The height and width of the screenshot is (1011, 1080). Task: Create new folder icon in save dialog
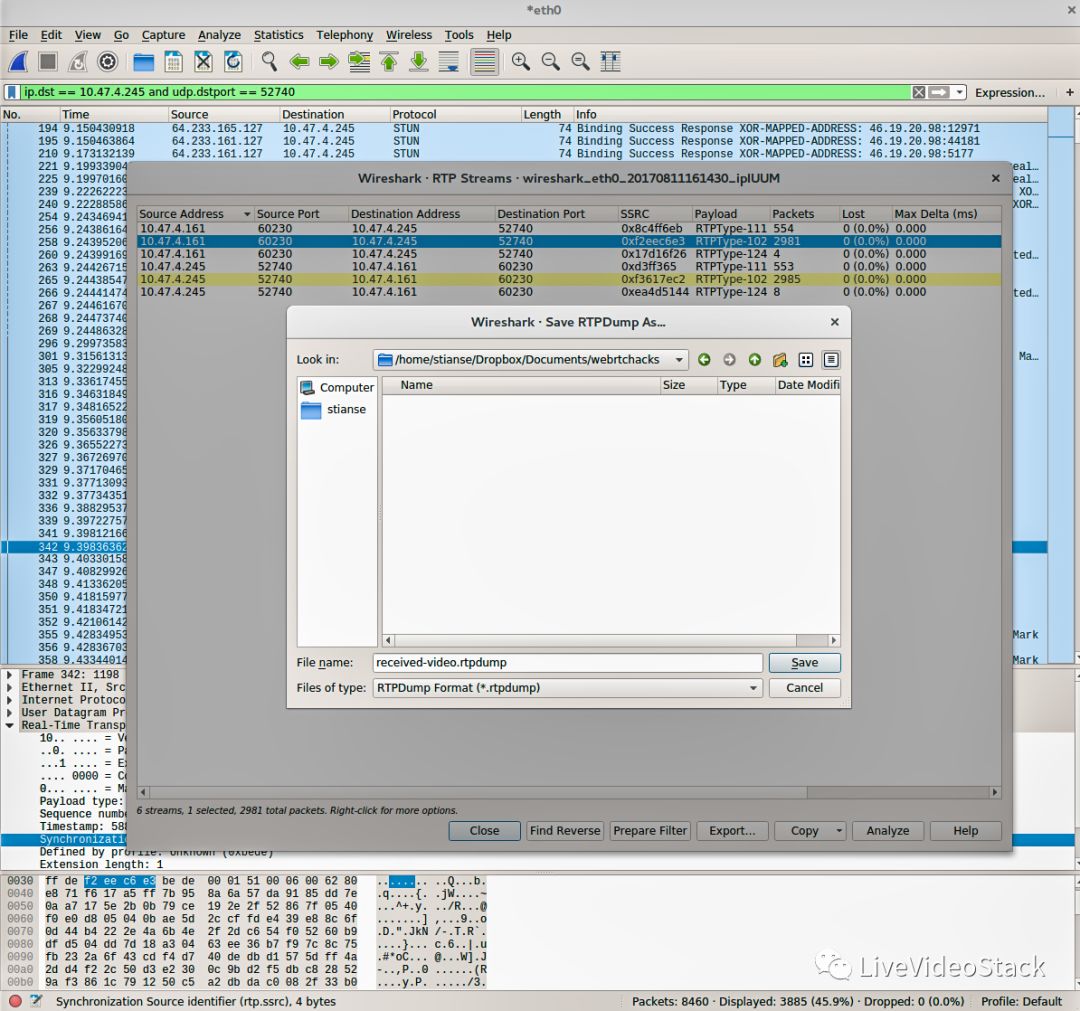(x=780, y=359)
